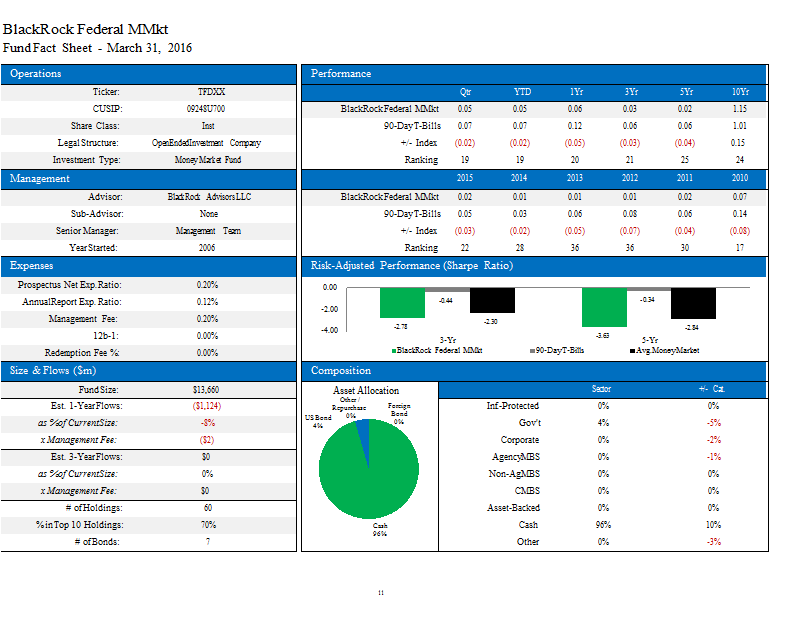Click the "Open Ended Investment Company" legal structure value
Screen dimensions: 800x619
click(x=206, y=143)
